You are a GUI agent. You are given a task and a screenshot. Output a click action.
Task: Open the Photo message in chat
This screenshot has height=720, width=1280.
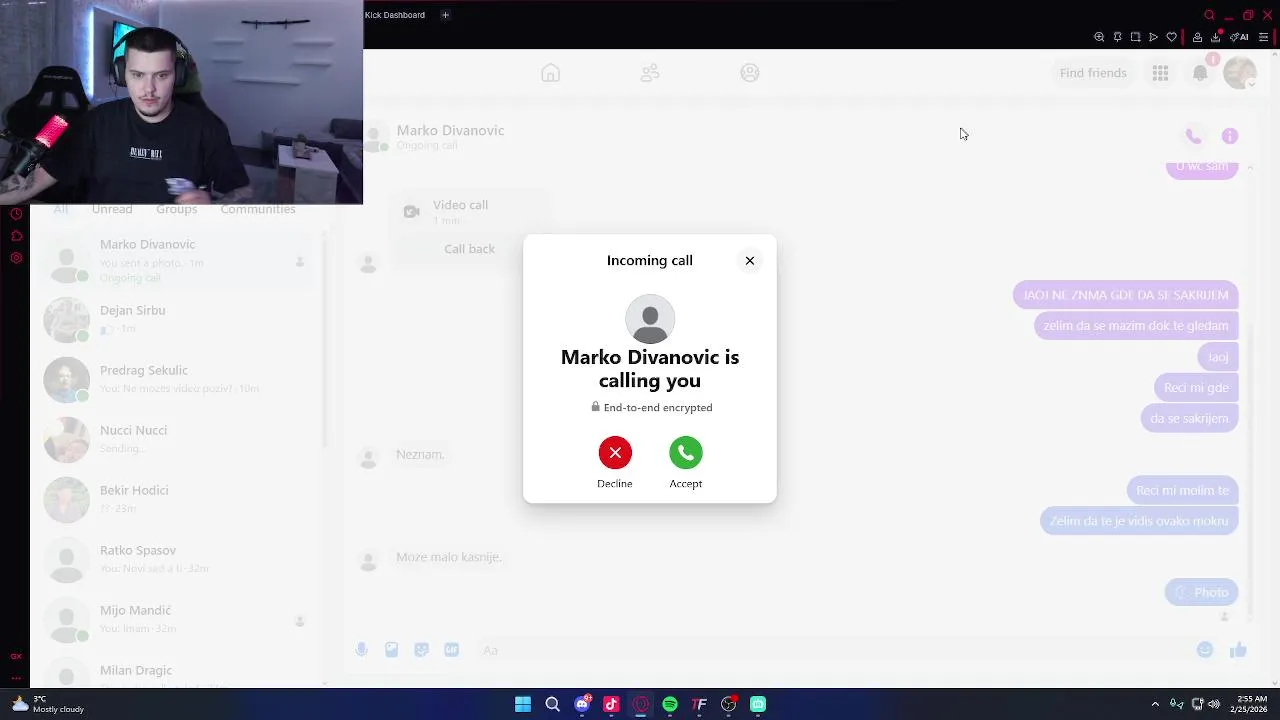(x=1201, y=592)
